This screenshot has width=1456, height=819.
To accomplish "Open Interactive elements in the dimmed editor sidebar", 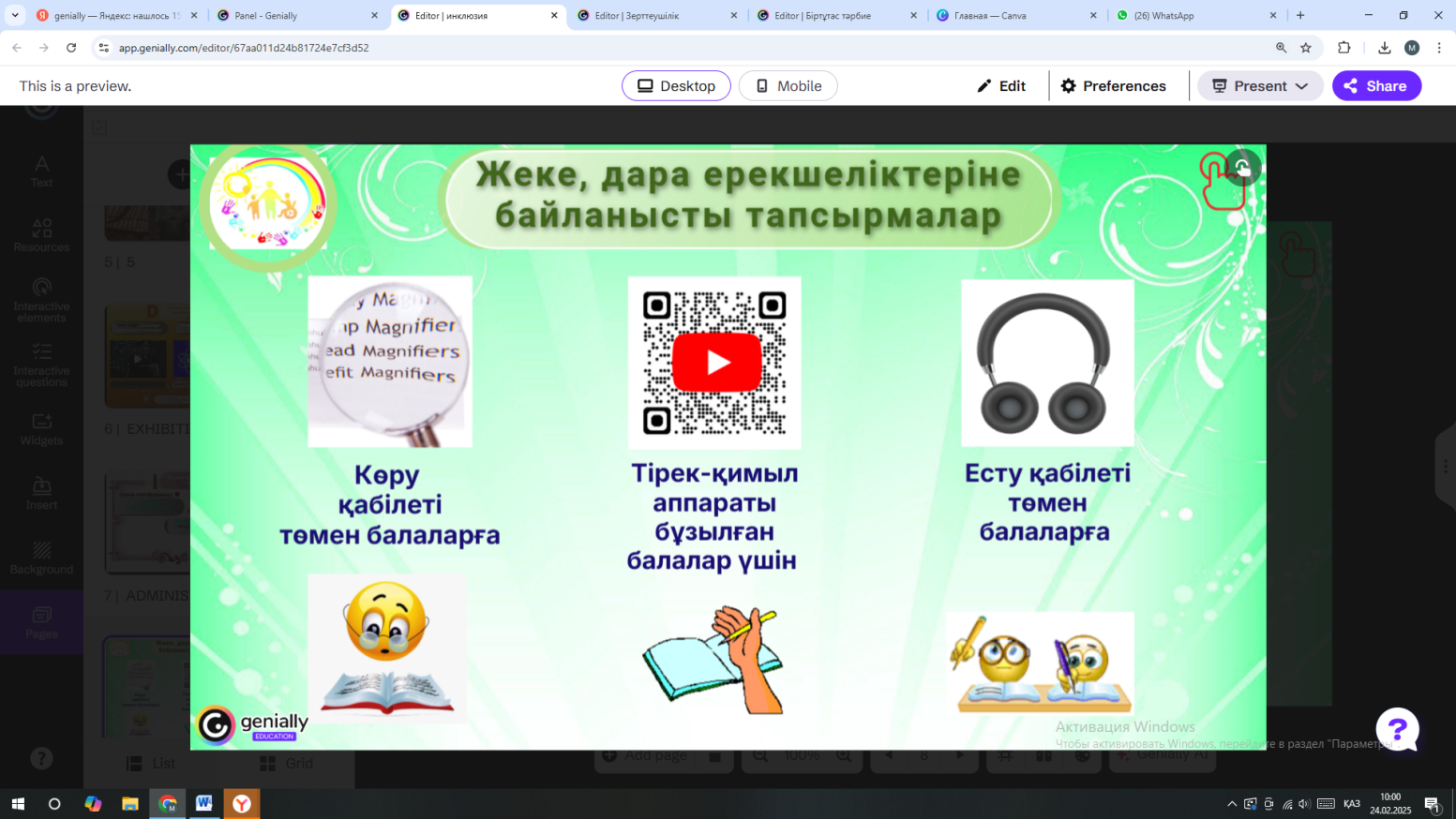I will click(41, 300).
